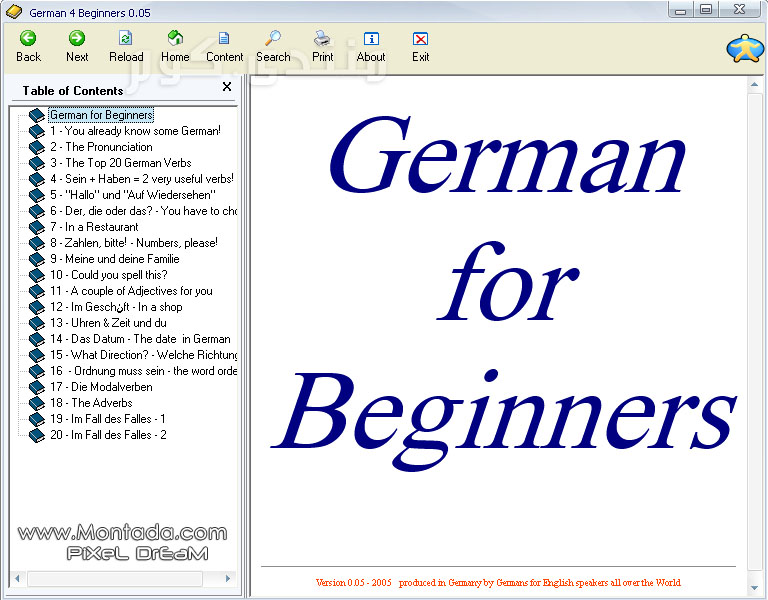Select German for Beginners root entry
The image size is (768, 600).
tap(101, 115)
